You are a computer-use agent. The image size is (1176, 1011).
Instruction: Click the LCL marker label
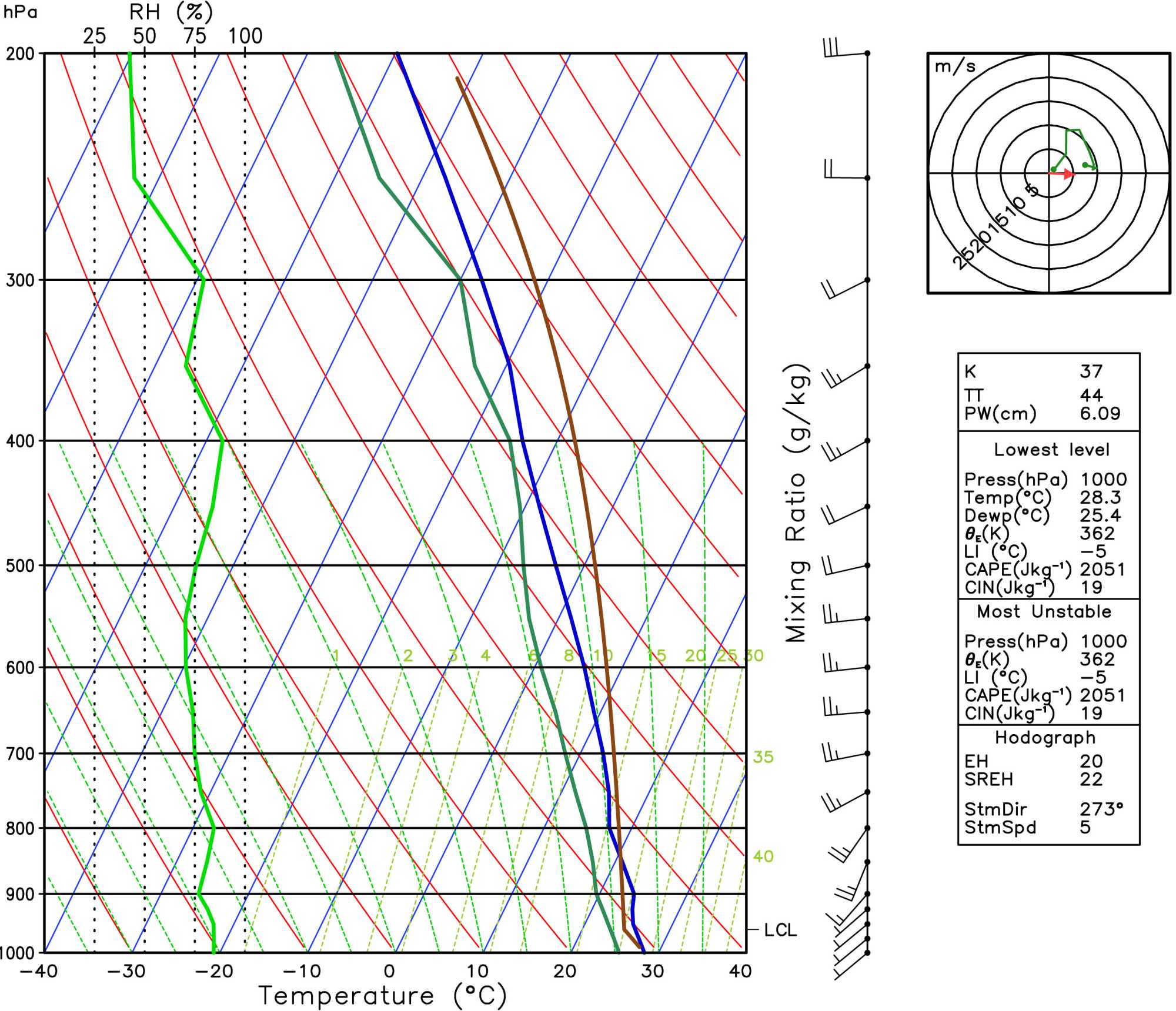[x=780, y=930]
